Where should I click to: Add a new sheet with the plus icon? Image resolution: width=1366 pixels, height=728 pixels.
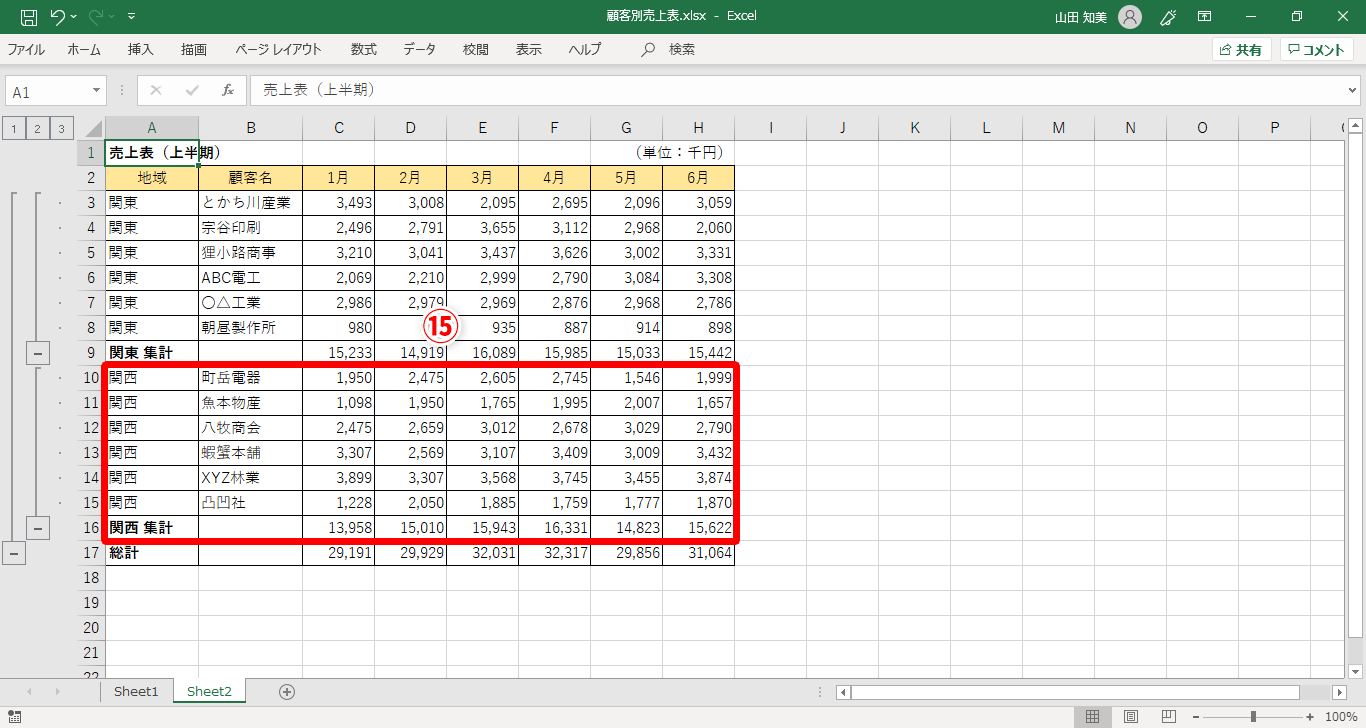(x=287, y=691)
